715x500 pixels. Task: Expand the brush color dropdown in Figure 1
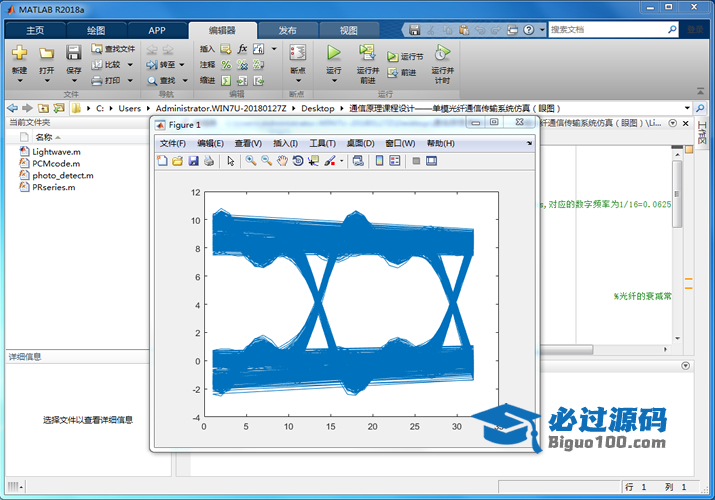[x=342, y=160]
